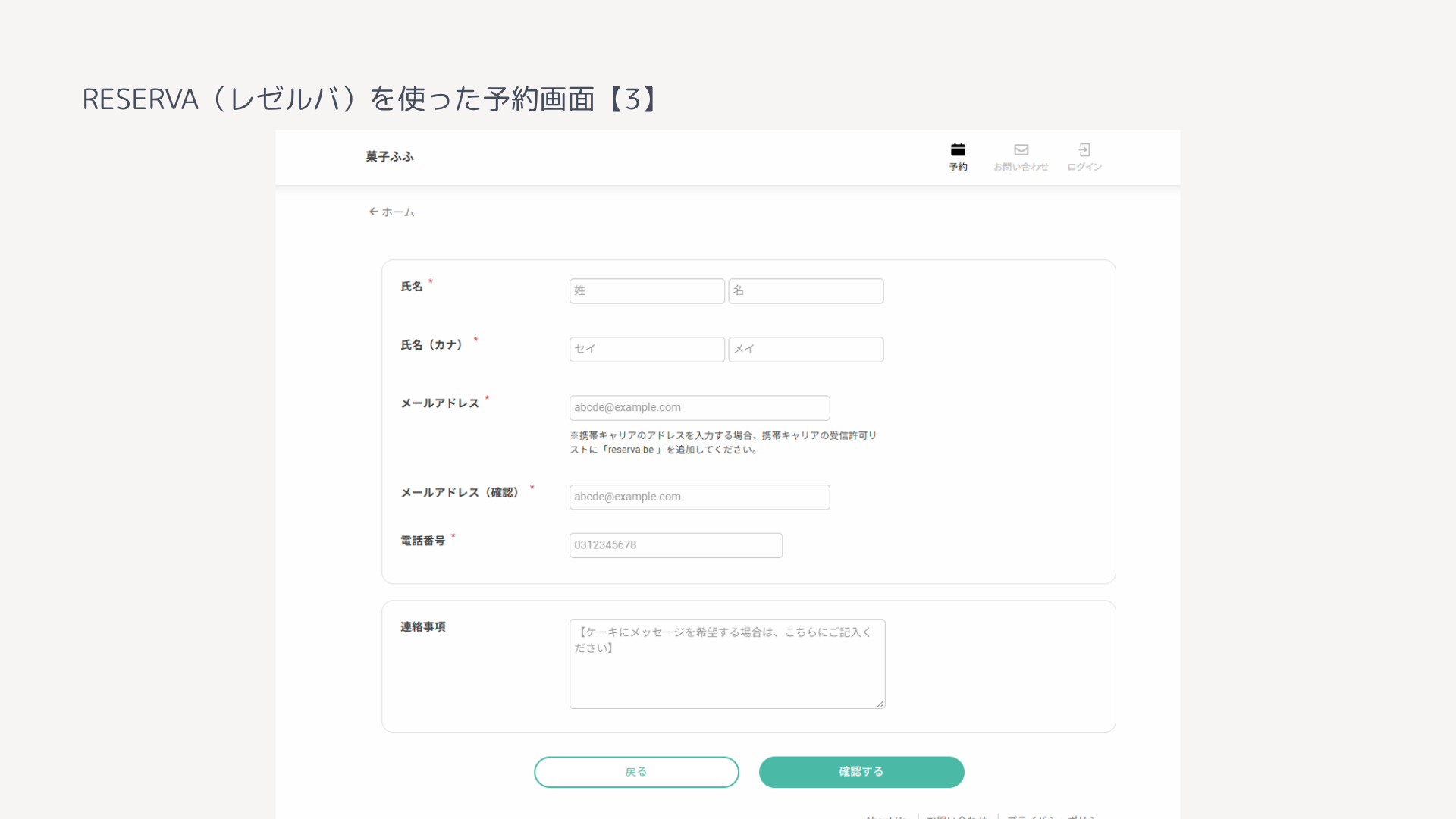This screenshot has width=1456, height=819.
Task: Open the 予約 calendar icon
Action: (x=958, y=150)
